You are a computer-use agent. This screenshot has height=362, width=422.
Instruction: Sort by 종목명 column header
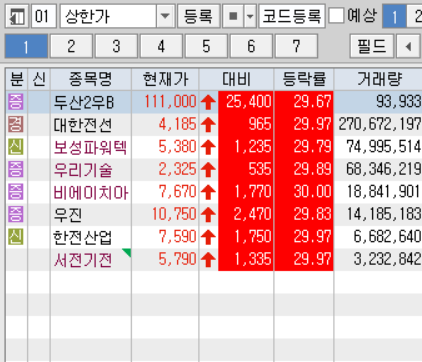[91, 79]
